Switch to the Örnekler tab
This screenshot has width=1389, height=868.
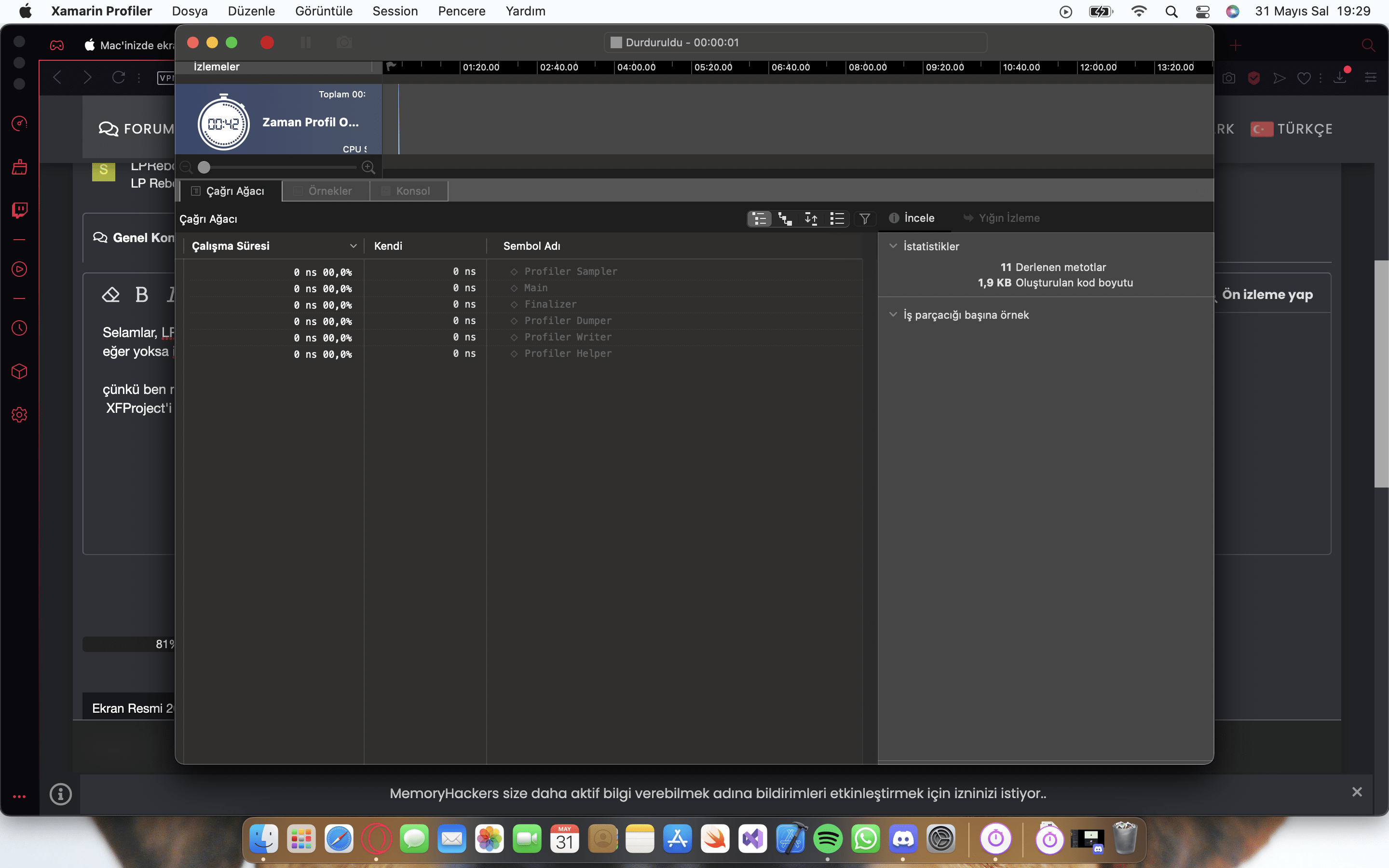[326, 191]
